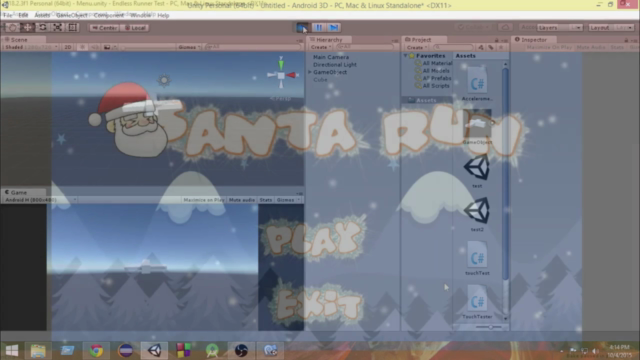640x360 pixels.
Task: Click the scene orientation gizmo
Action: tap(281, 75)
